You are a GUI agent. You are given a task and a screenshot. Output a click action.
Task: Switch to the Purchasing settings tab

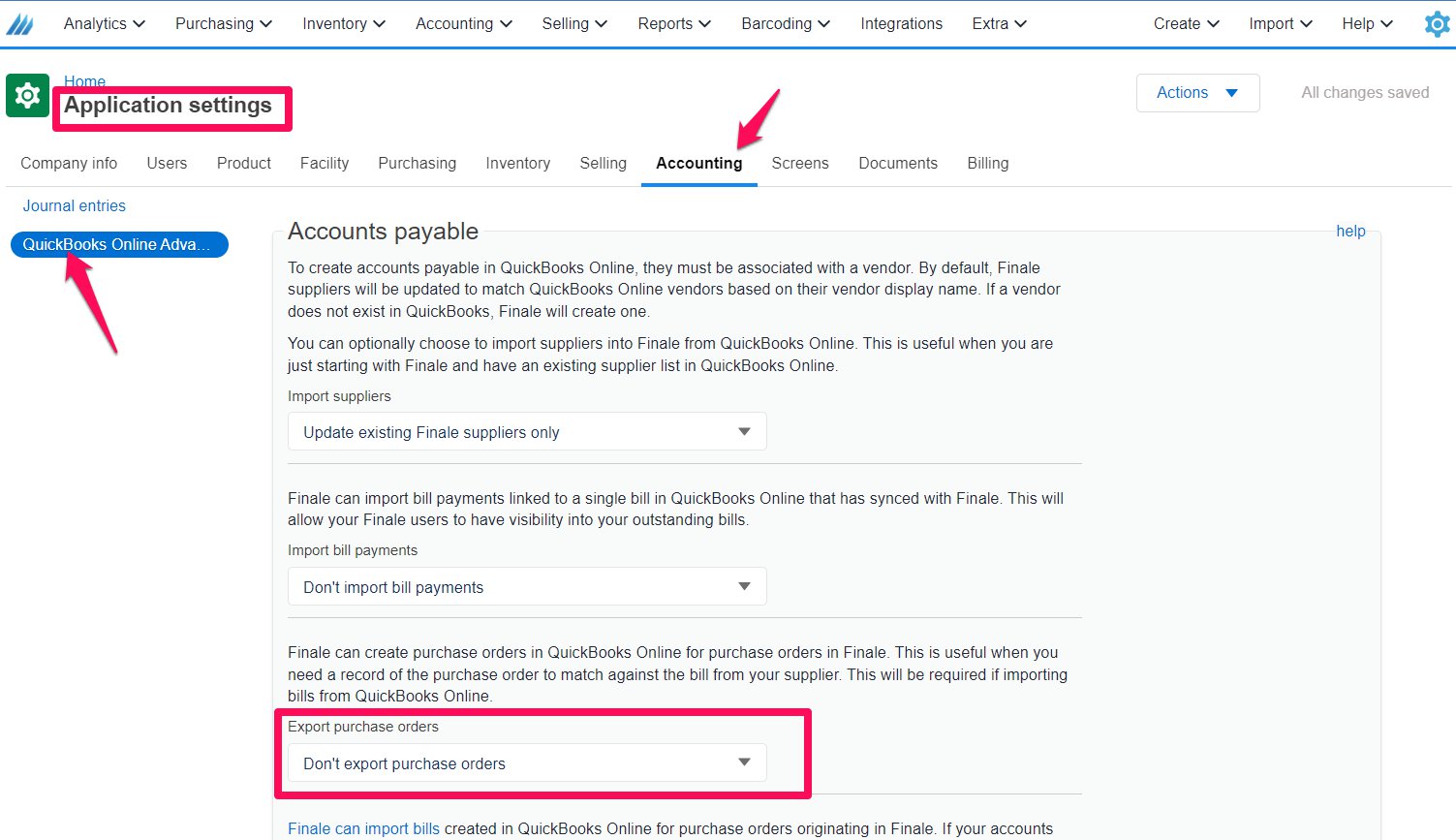tap(417, 163)
